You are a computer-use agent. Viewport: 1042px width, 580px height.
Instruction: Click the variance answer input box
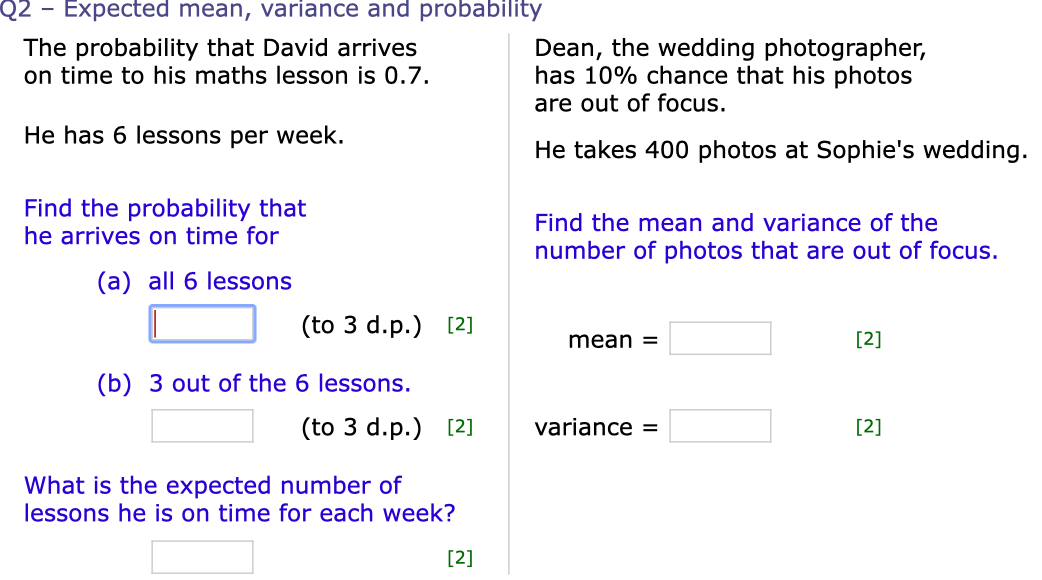click(x=720, y=426)
